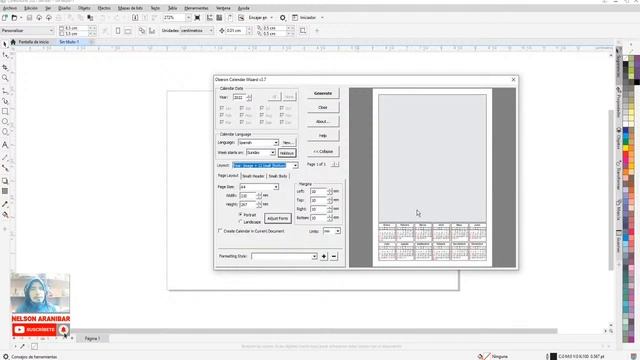Click the << Collapse button
Viewport: 640px width, 360px height.
point(323,151)
